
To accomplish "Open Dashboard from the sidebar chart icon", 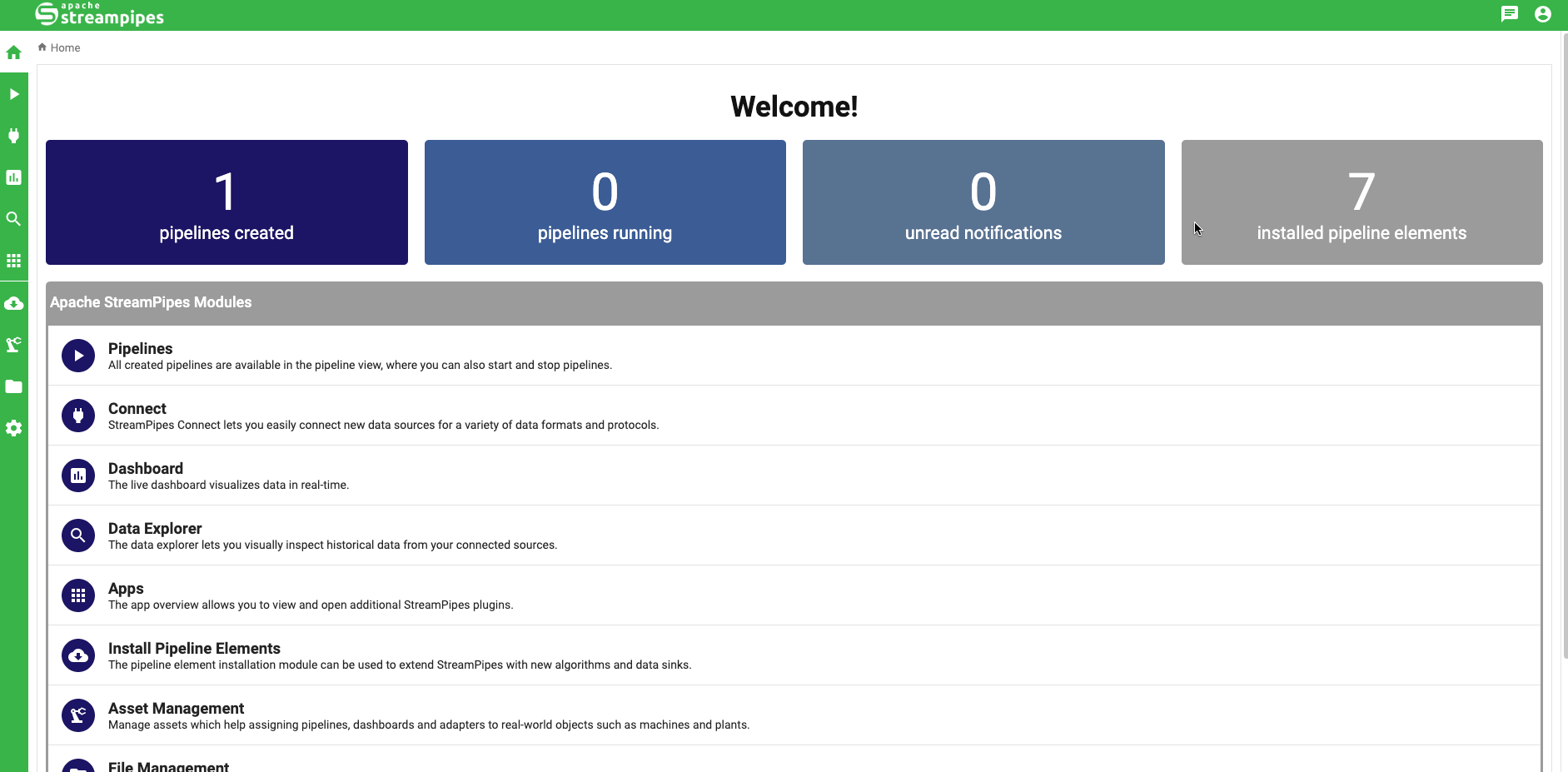I will [13, 177].
